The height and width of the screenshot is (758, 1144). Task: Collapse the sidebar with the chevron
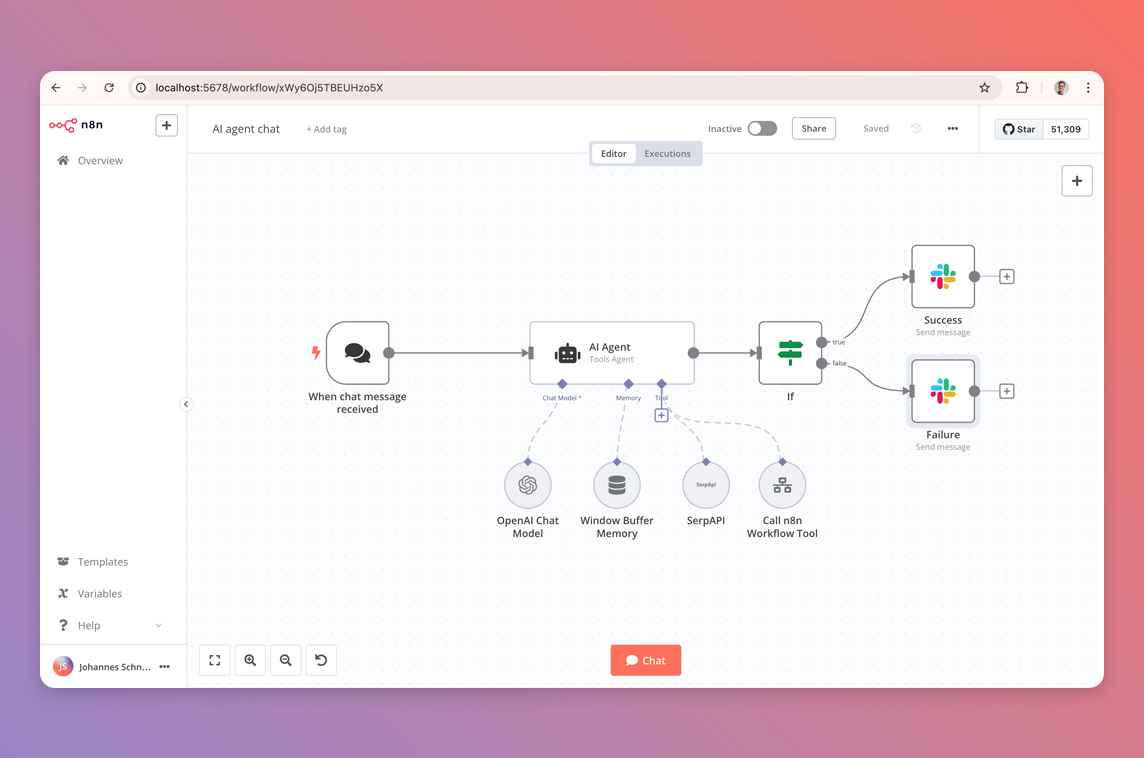(x=186, y=404)
